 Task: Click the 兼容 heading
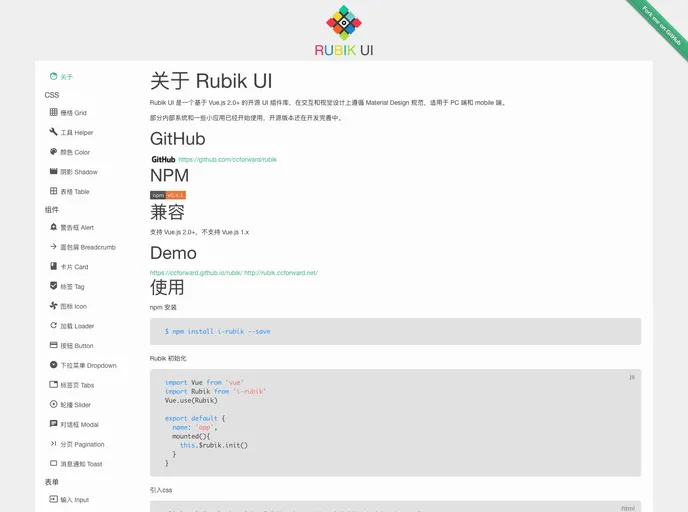pyautogui.click(x=167, y=212)
